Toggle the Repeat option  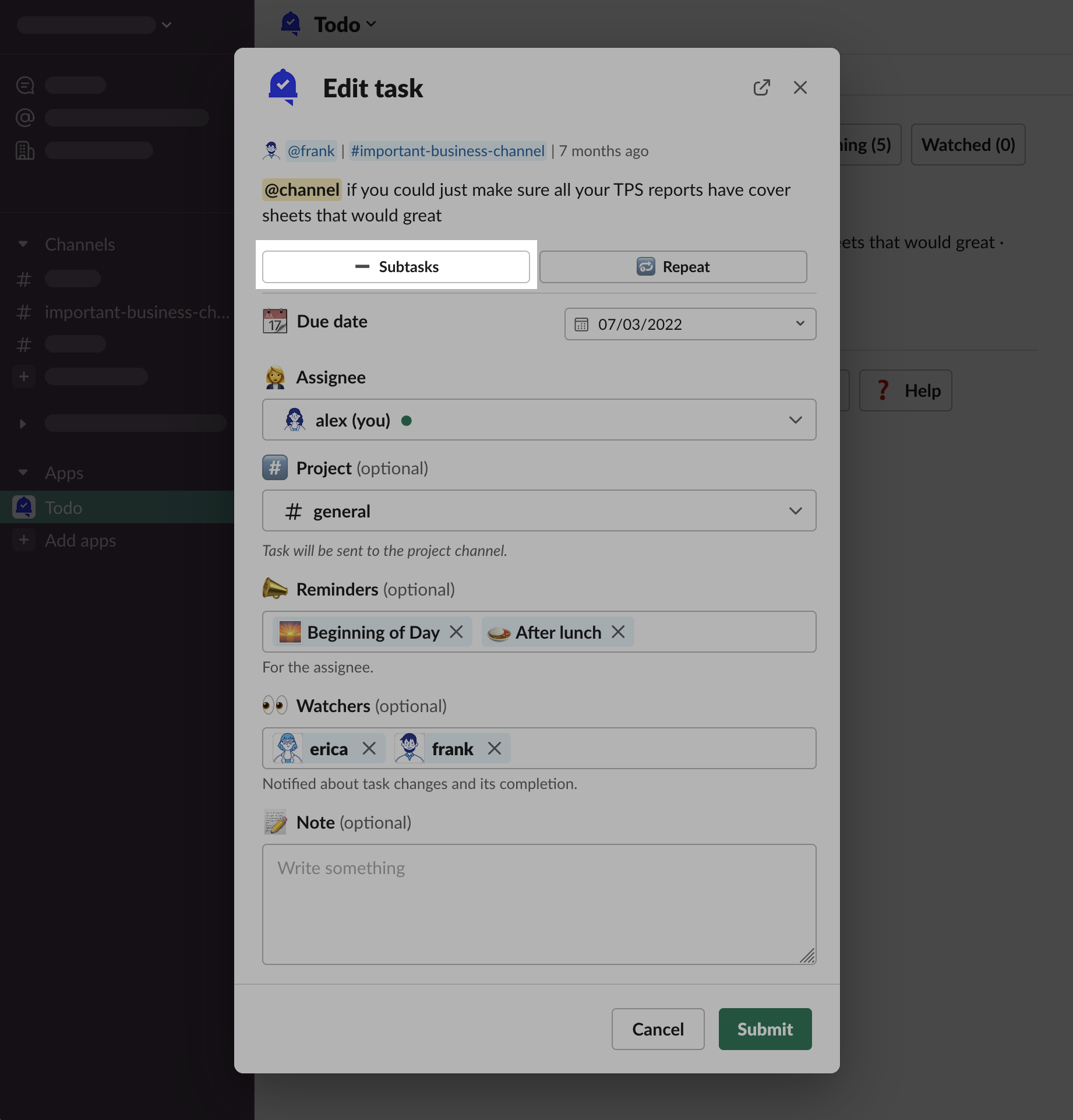point(673,267)
